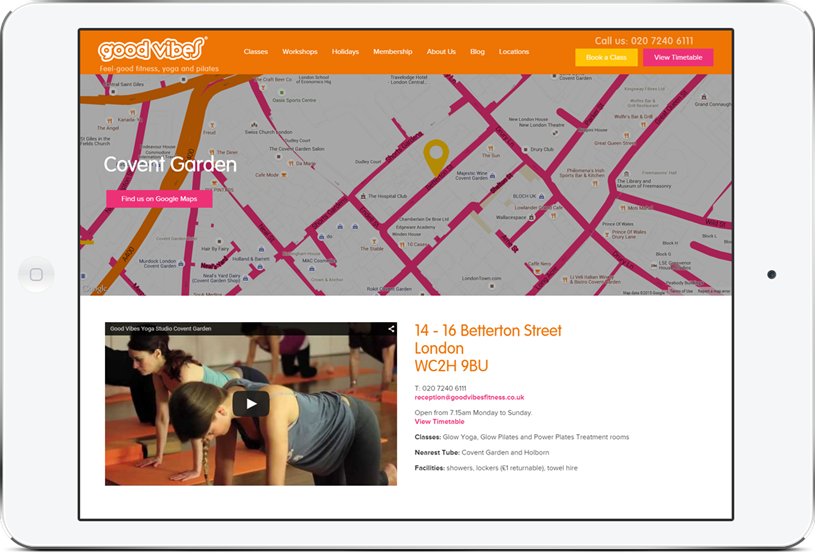Click The Hospital Club map marker
The width and height of the screenshot is (815, 553).
(x=363, y=196)
